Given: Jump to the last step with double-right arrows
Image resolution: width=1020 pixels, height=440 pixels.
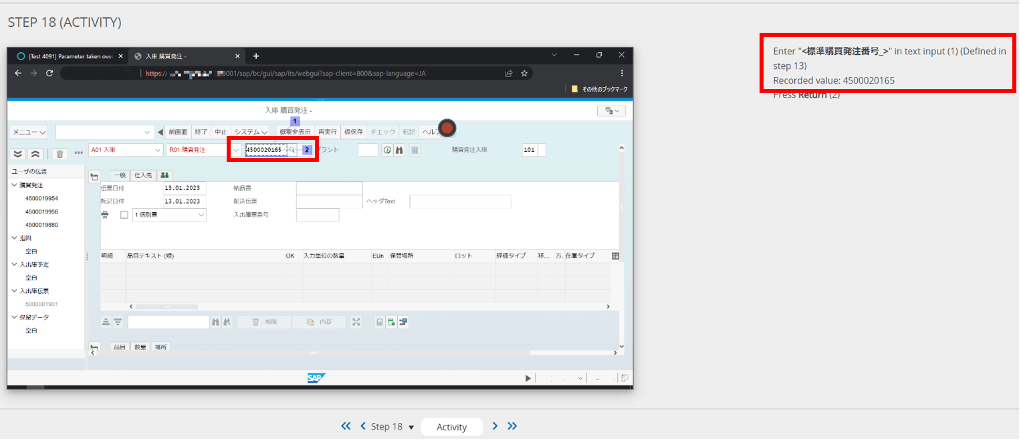Looking at the screenshot, I should [x=512, y=426].
